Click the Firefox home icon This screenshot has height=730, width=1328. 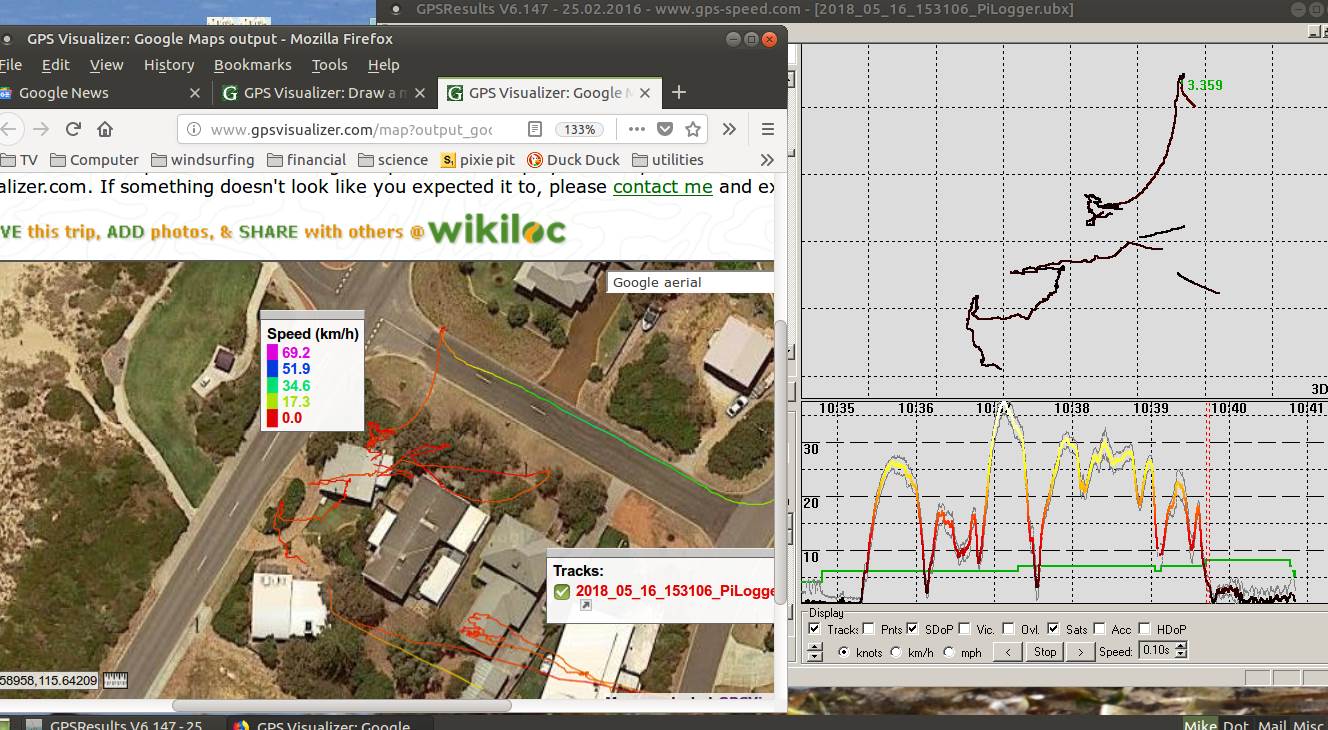point(105,129)
